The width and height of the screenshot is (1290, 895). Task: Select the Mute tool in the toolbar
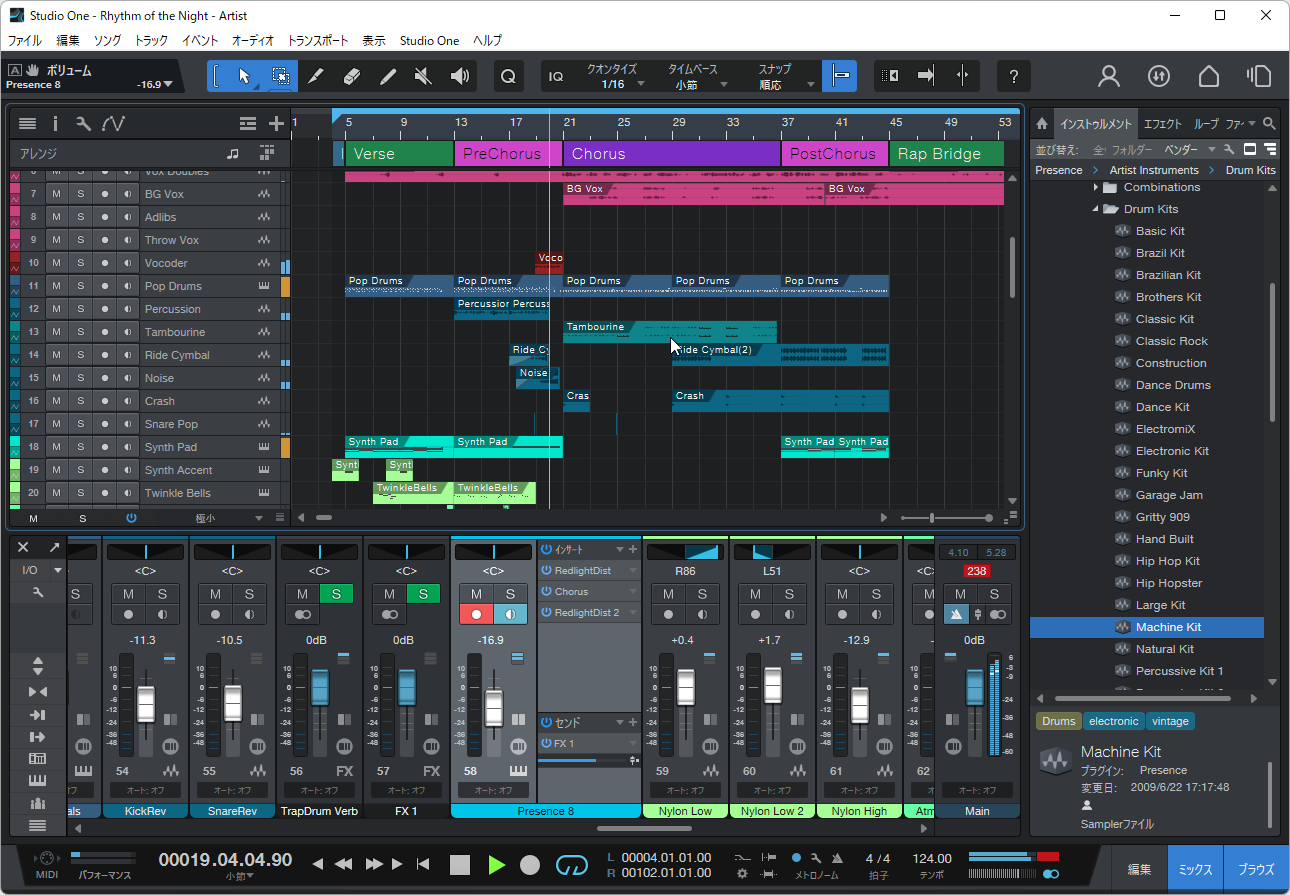click(x=424, y=76)
